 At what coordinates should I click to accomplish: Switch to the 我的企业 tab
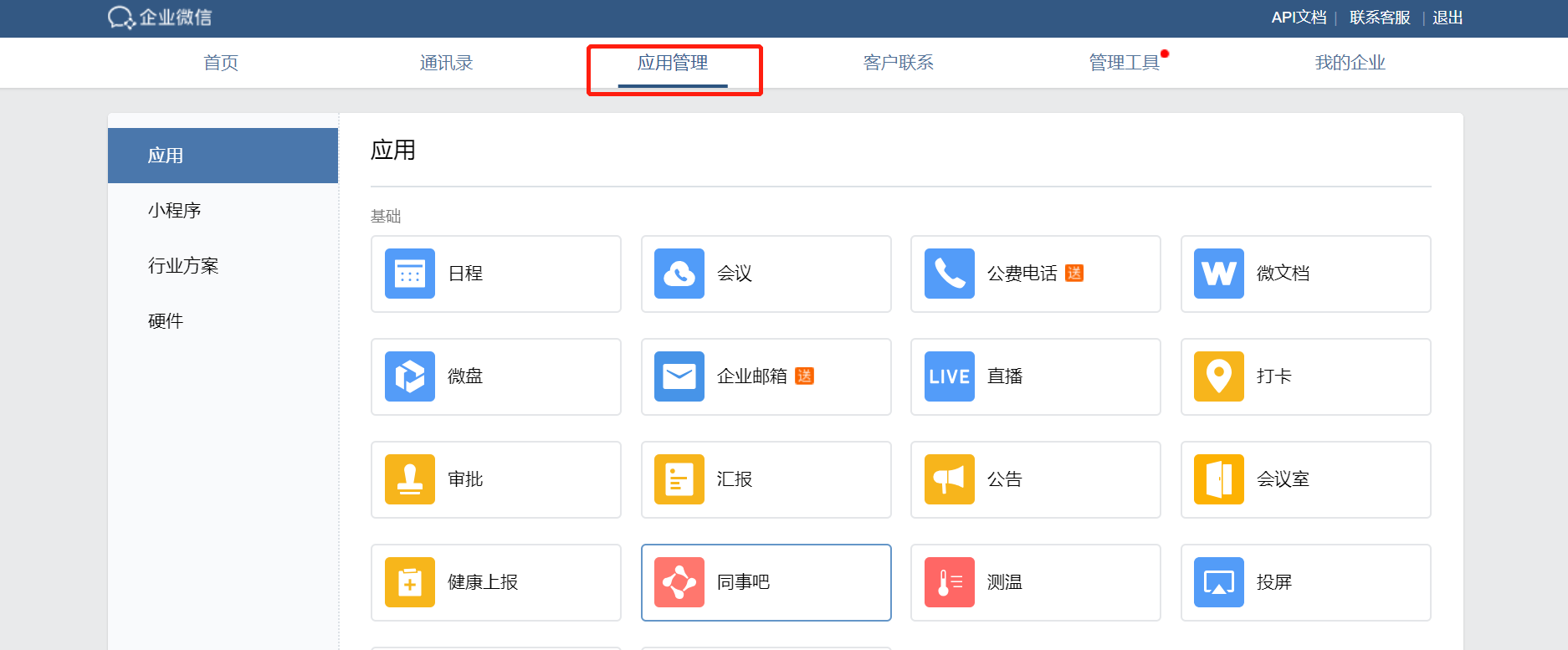(1350, 63)
